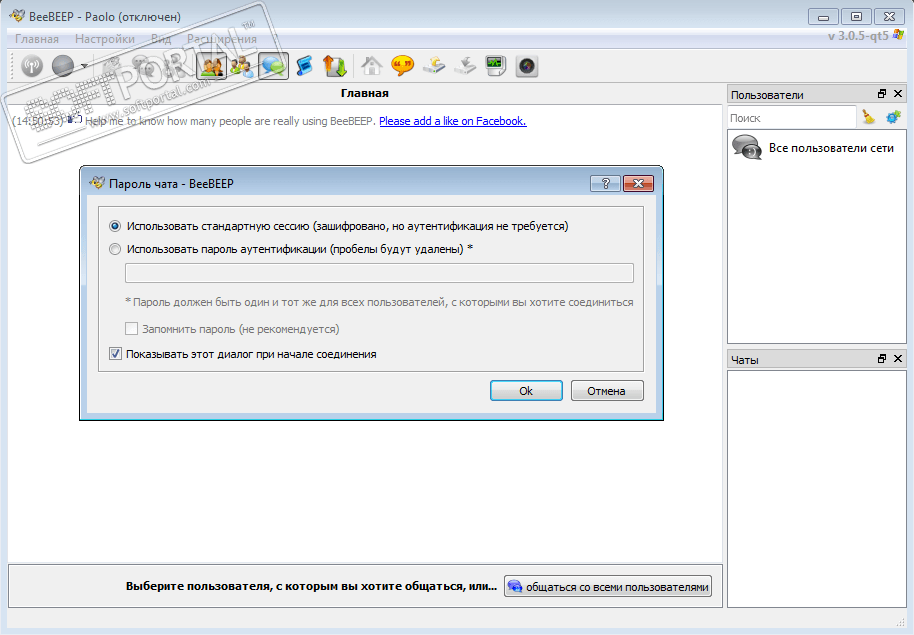Image resolution: width=914 pixels, height=635 pixels.
Task: Minimize the BeeBEEP window
Action: point(823,17)
